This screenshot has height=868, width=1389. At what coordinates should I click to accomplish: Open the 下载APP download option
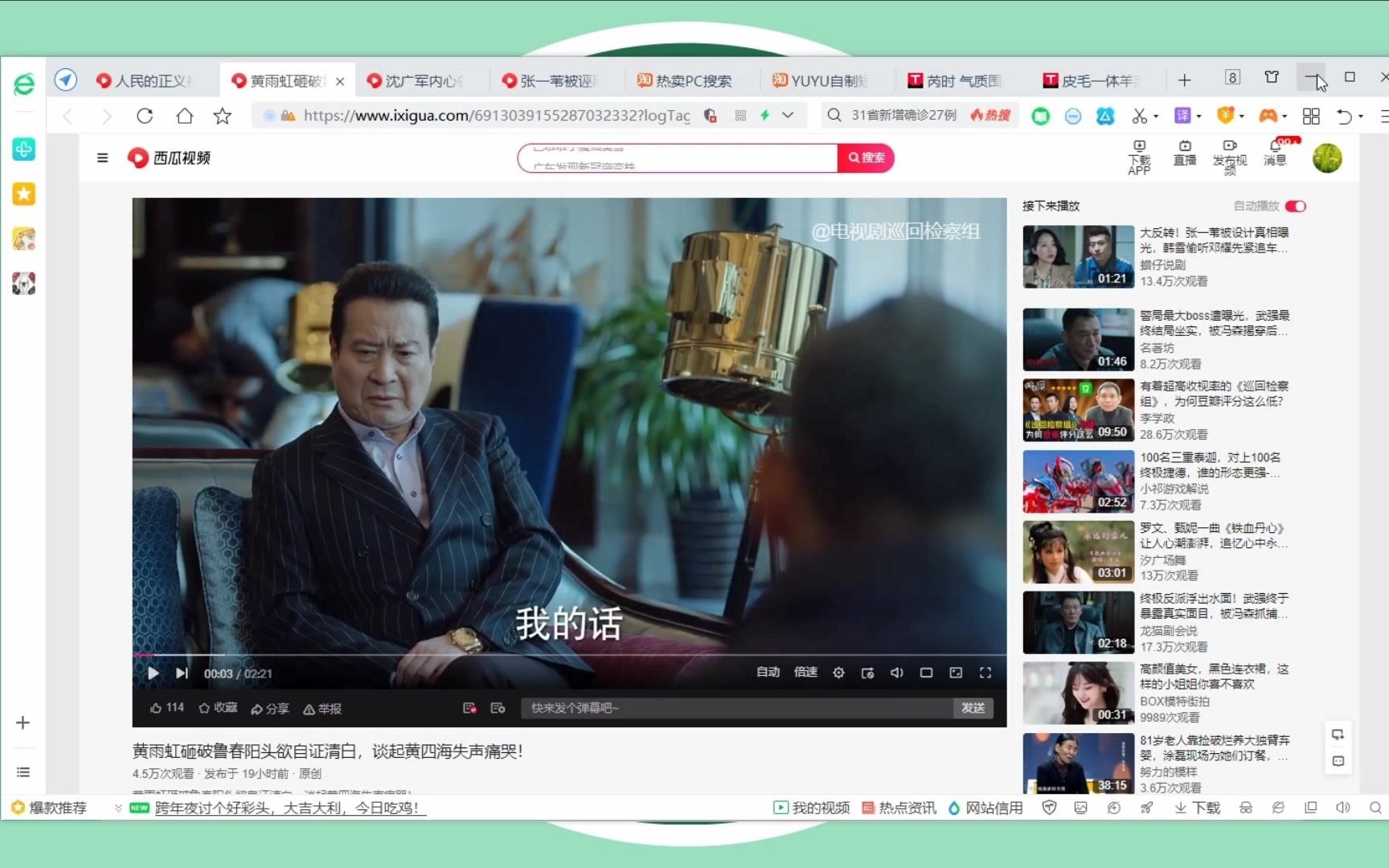tap(1139, 157)
